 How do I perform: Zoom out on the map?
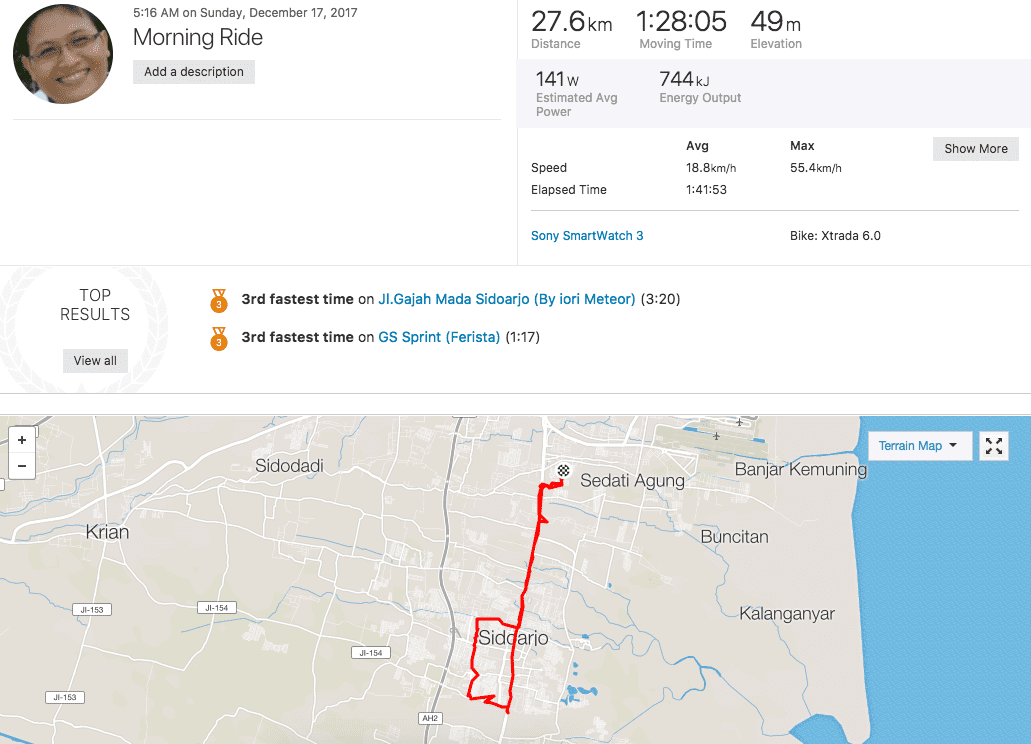22,466
